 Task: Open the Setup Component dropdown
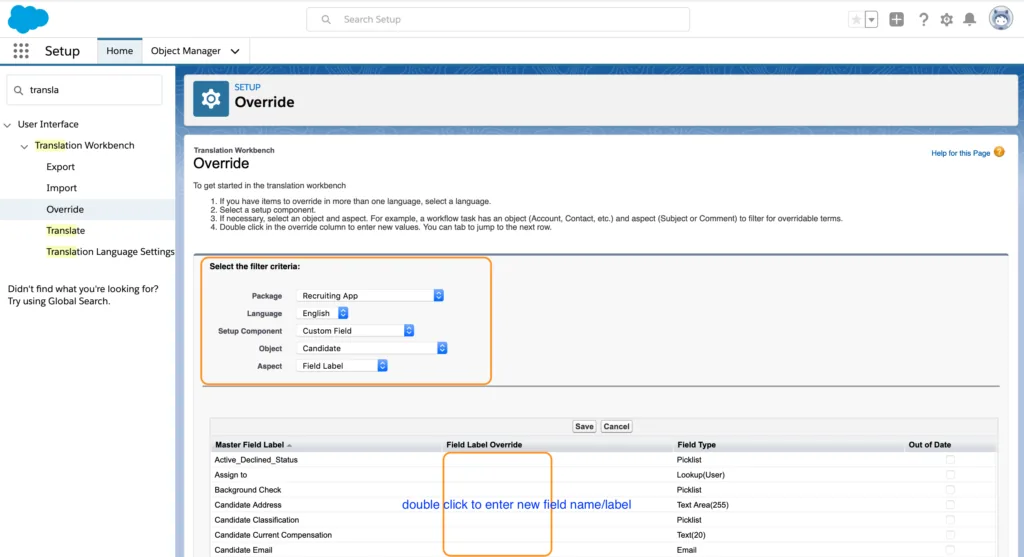[x=355, y=331]
